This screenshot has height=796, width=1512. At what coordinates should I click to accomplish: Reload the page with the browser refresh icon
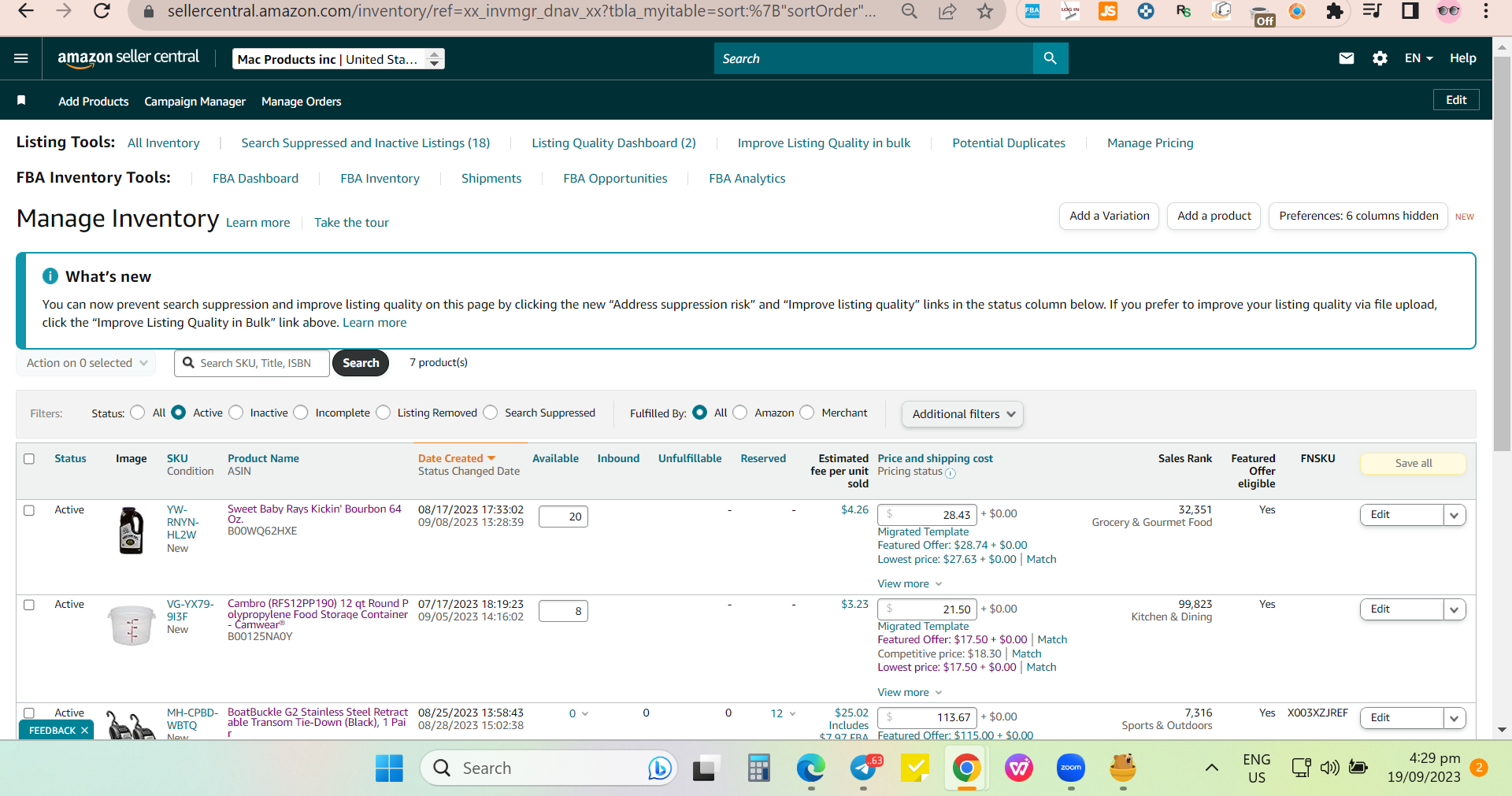pos(102,11)
